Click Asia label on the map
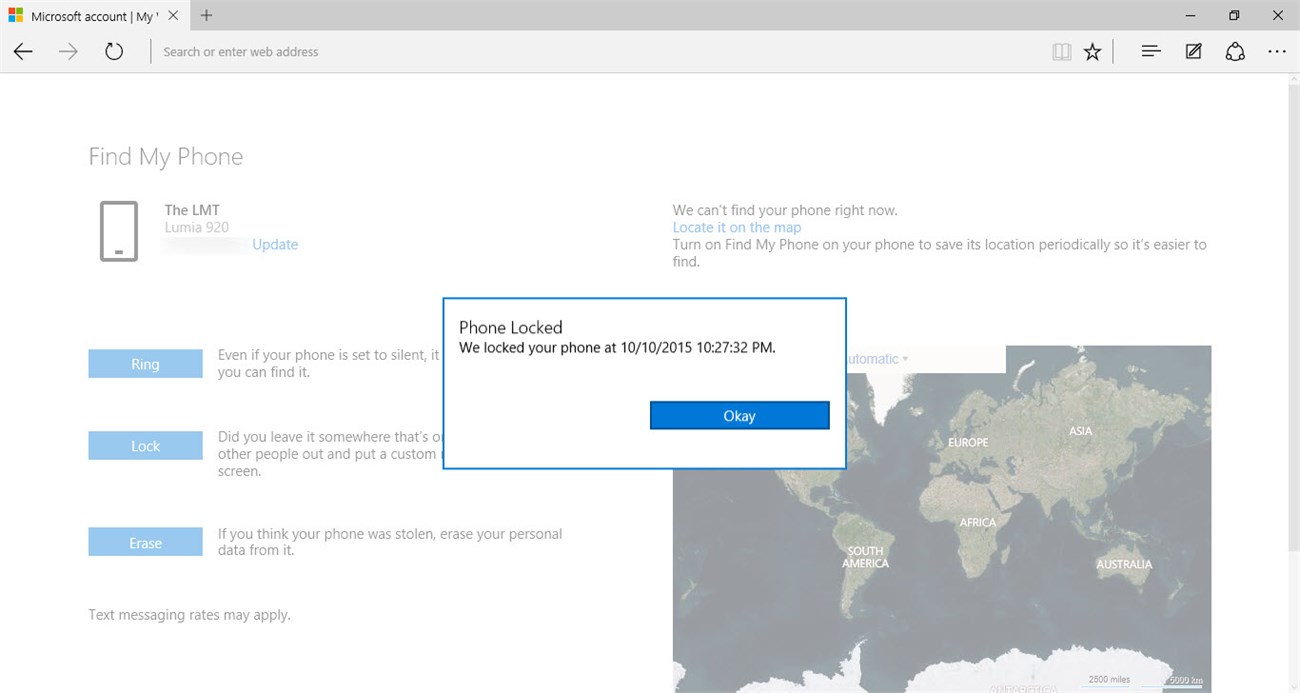This screenshot has height=693, width=1300. [x=1080, y=431]
